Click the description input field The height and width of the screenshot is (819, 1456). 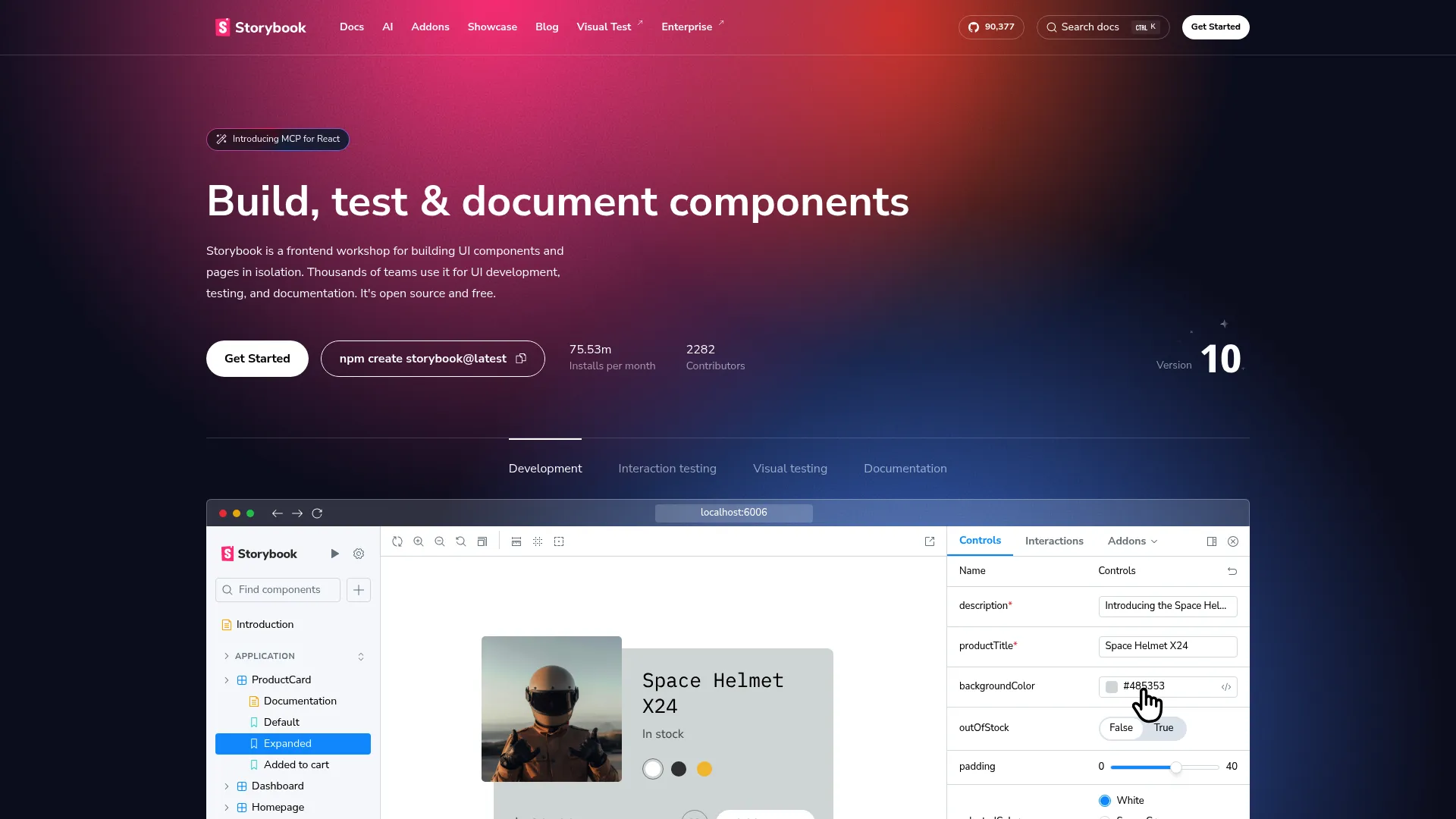click(x=1168, y=607)
